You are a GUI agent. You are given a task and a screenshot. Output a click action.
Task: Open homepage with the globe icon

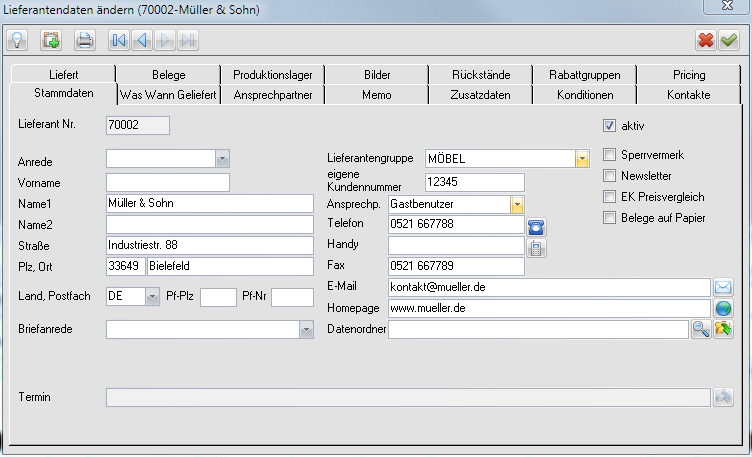(x=723, y=308)
